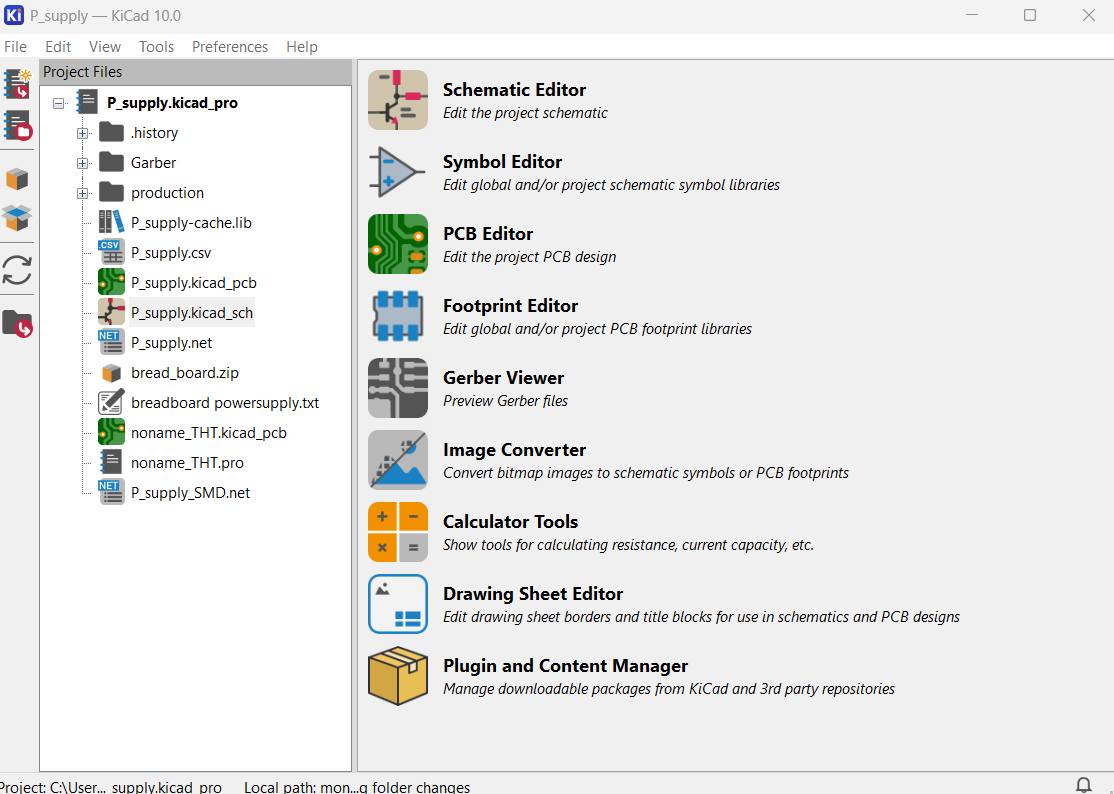Screen dimensions: 1114x794
Task: Click the P_supply-cache.lib library icon
Action: click(x=112, y=222)
